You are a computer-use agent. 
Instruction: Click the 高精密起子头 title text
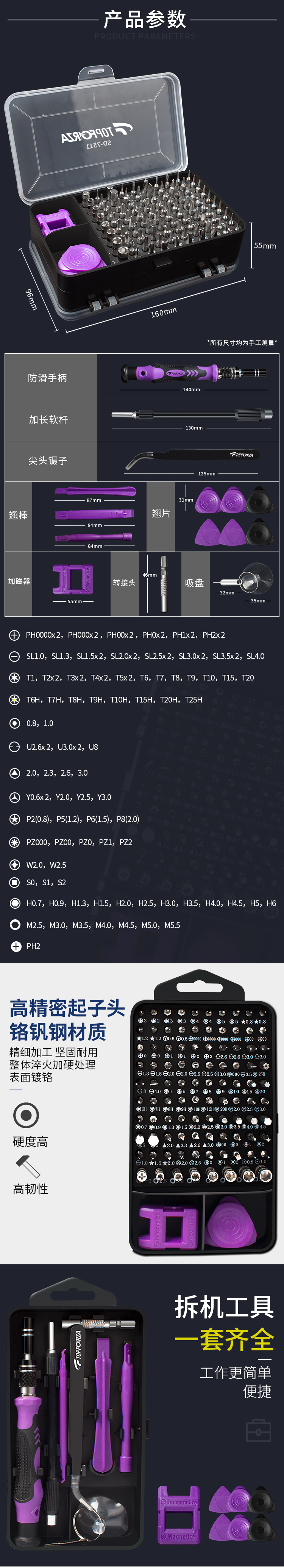pos(67,1008)
